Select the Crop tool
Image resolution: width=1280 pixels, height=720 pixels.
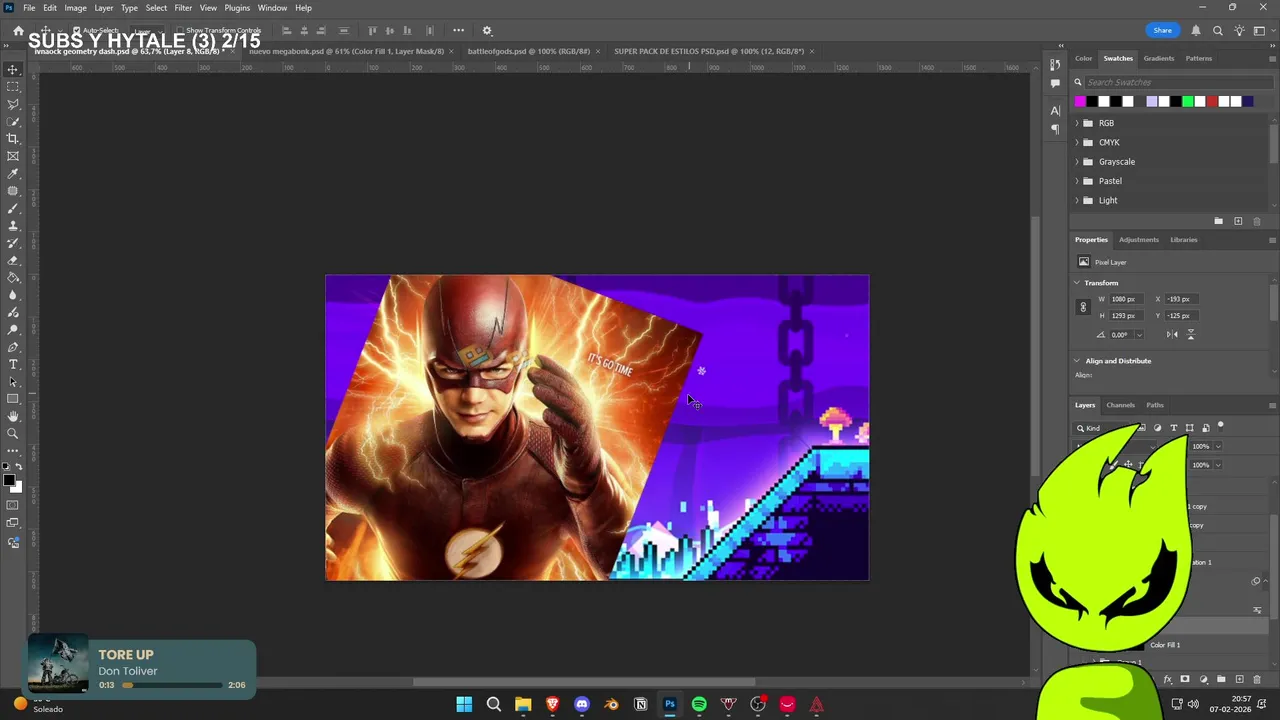click(13, 139)
